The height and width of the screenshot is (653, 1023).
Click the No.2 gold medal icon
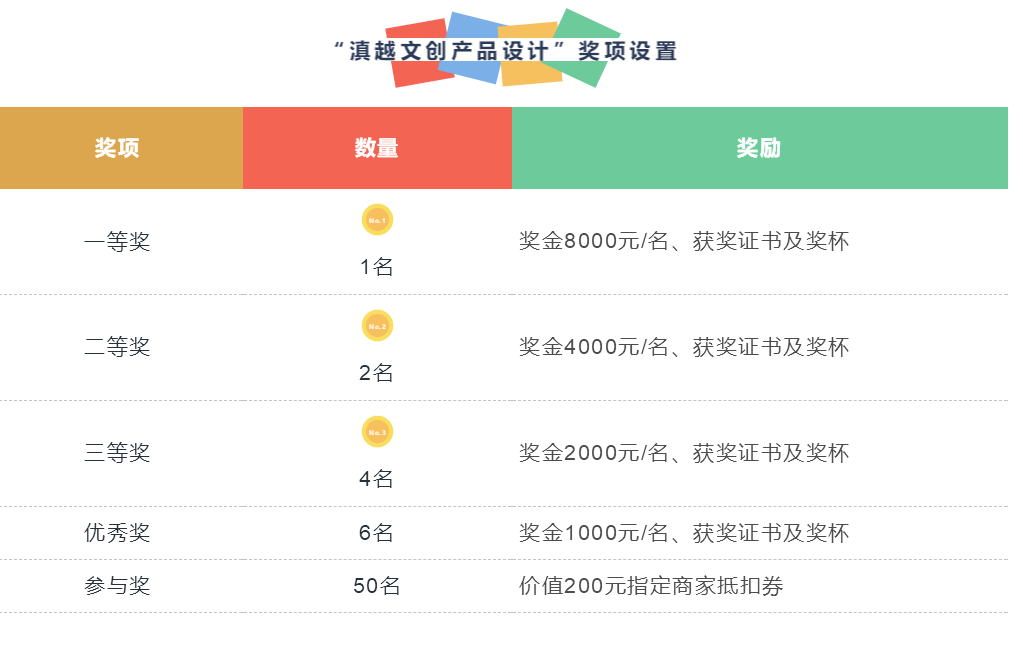coord(377,326)
